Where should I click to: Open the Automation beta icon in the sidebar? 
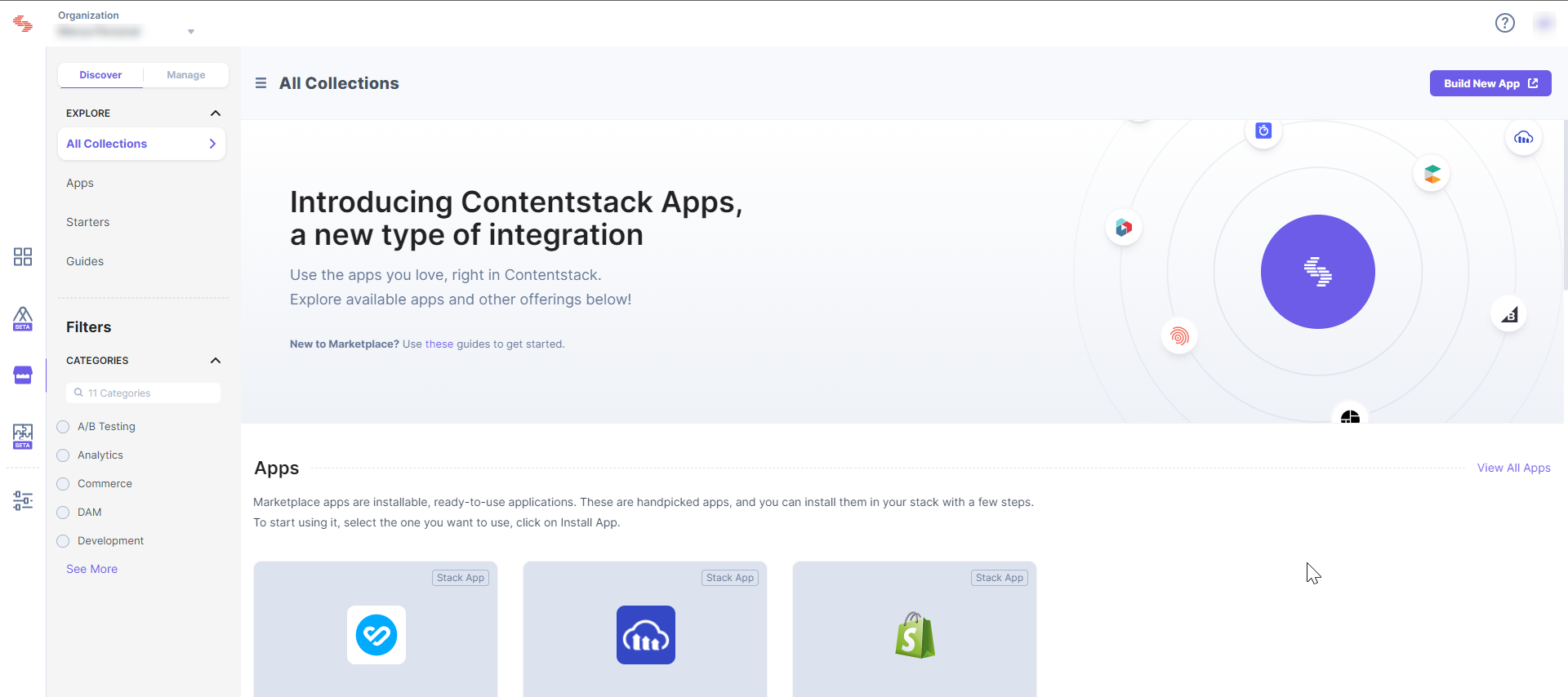(x=23, y=436)
